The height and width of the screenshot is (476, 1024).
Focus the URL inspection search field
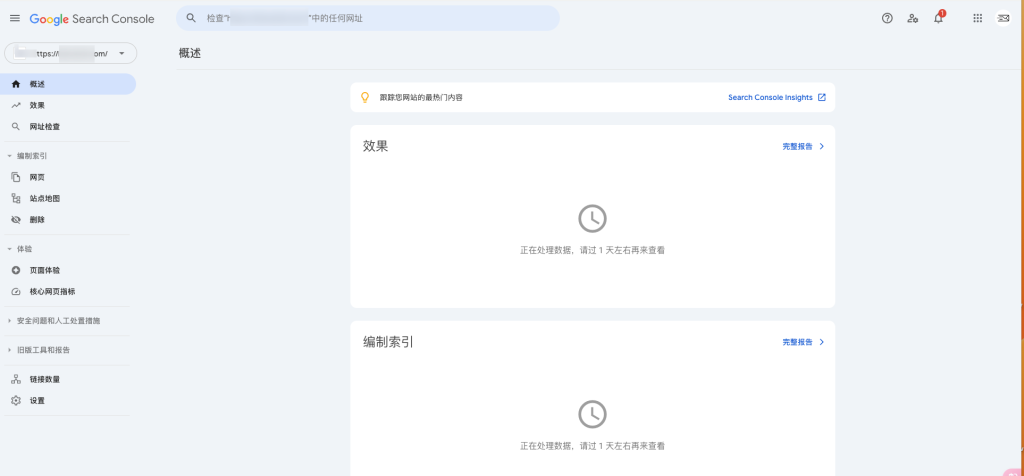pos(368,18)
